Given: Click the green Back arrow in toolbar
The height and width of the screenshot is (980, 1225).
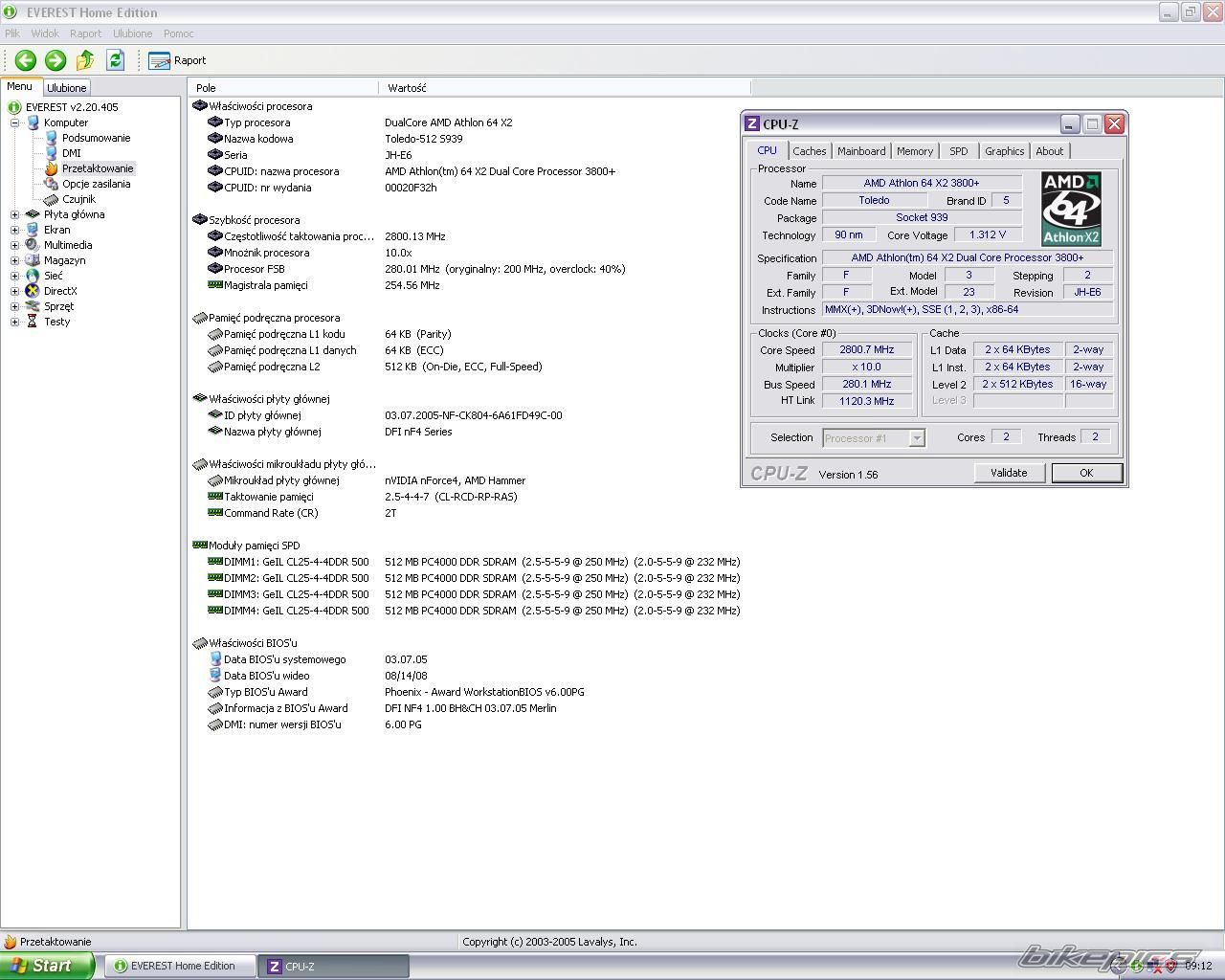Looking at the screenshot, I should pyautogui.click(x=26, y=60).
